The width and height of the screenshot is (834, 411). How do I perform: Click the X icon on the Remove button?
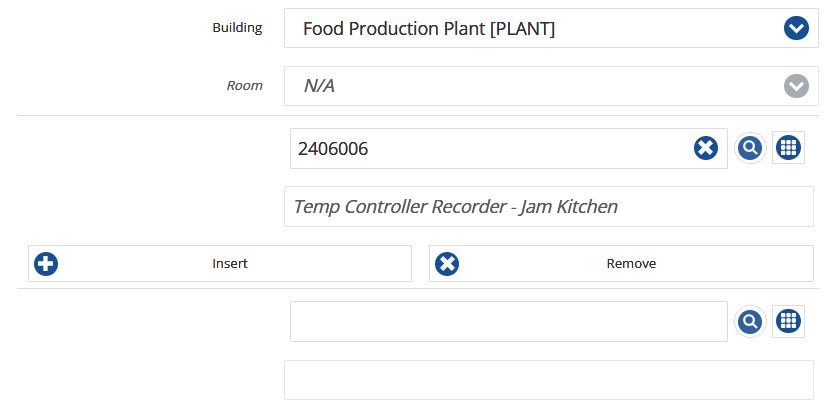pyautogui.click(x=447, y=264)
